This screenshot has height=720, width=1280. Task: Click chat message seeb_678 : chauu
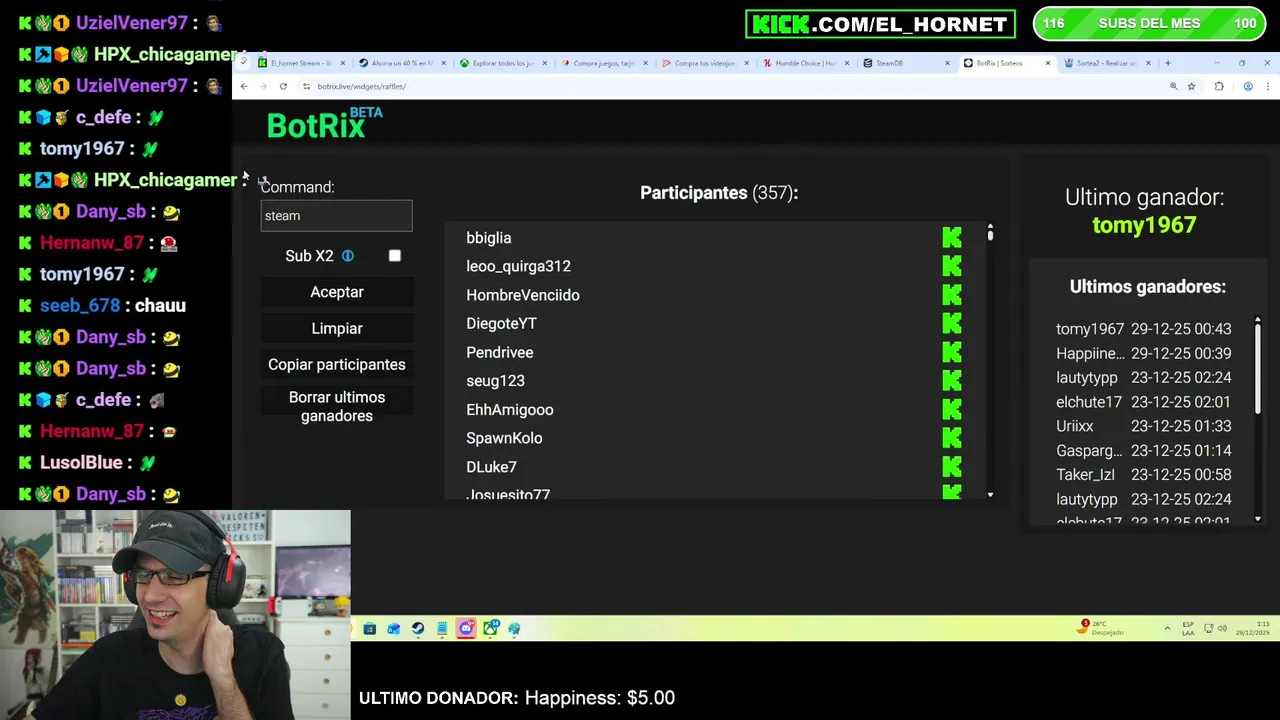coord(103,305)
